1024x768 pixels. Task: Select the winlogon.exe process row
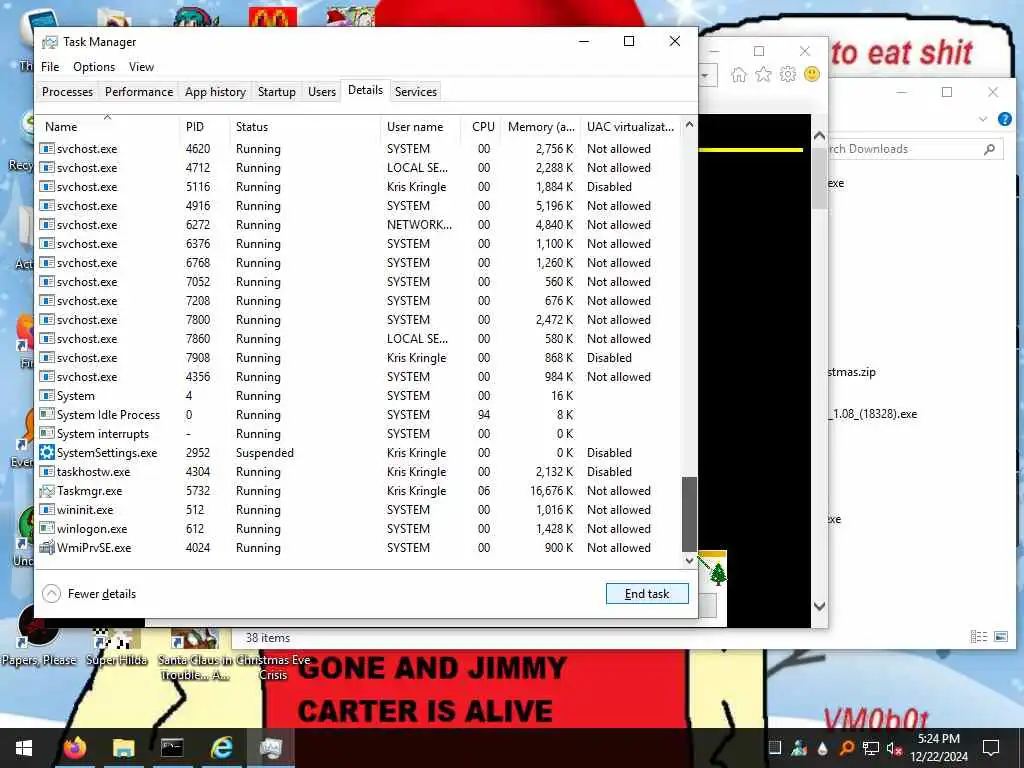click(360, 529)
